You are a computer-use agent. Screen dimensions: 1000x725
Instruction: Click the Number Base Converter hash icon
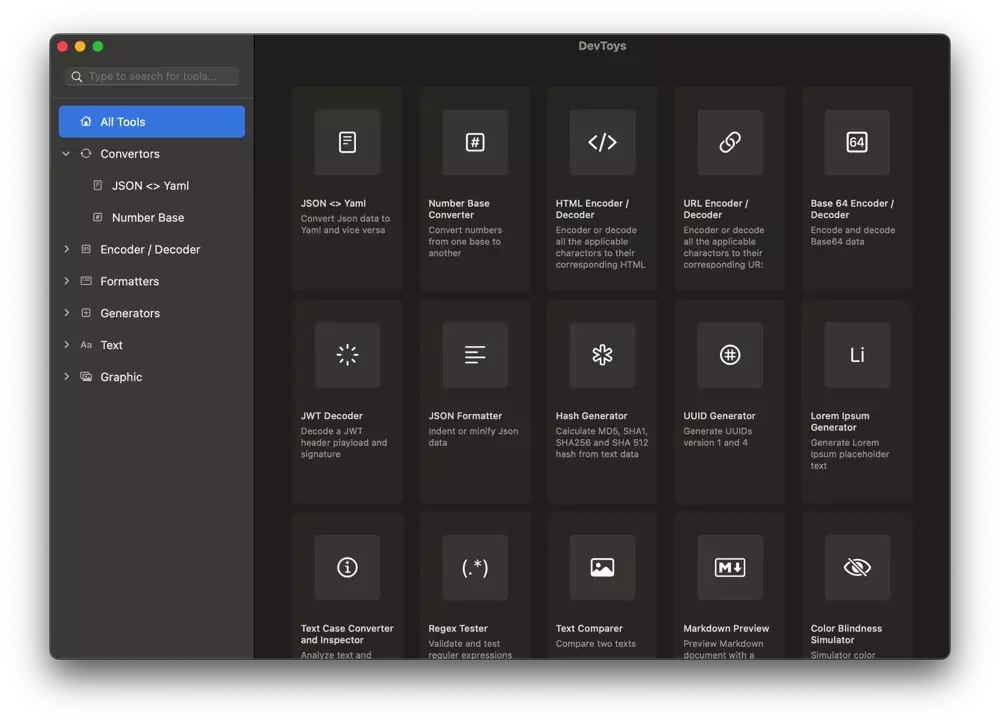click(475, 142)
